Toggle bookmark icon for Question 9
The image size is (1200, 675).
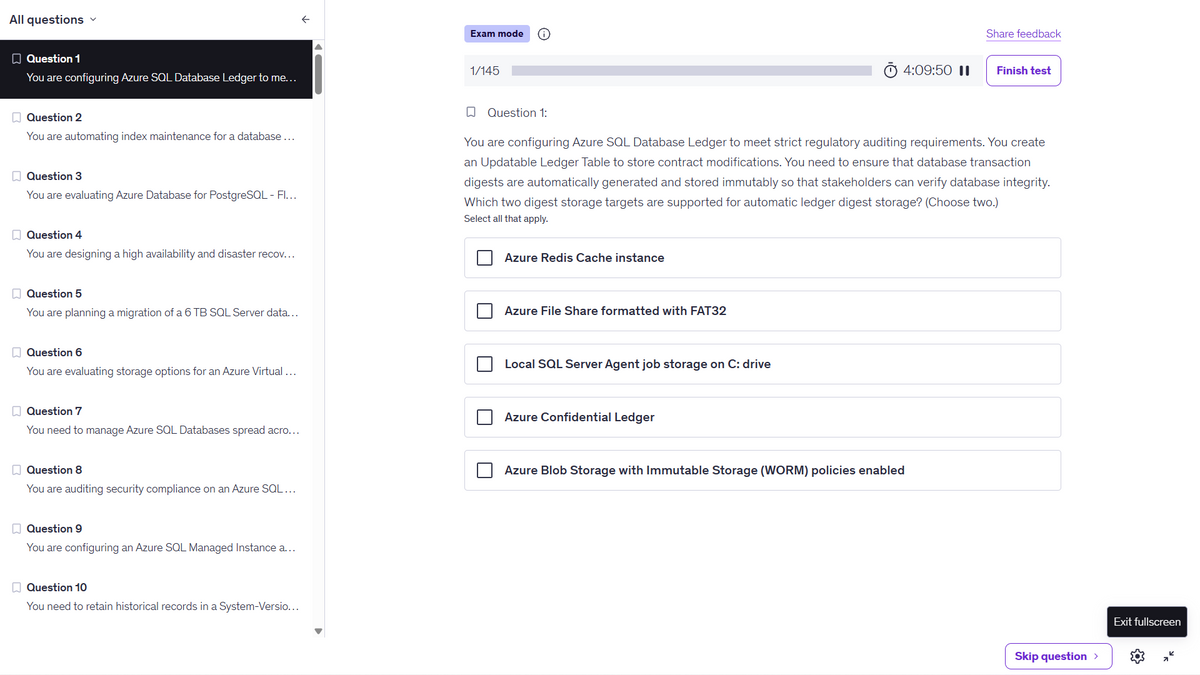click(x=16, y=528)
